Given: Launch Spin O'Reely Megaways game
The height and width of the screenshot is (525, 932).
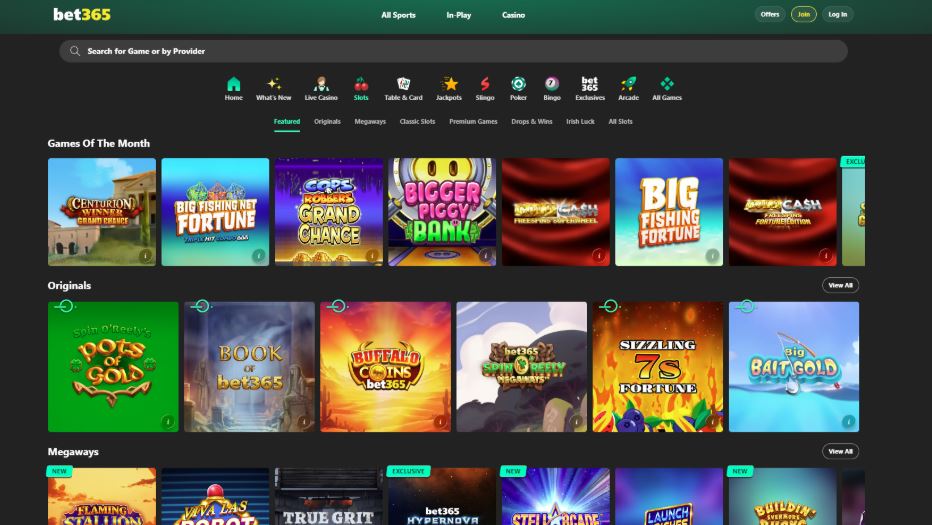Looking at the screenshot, I should [521, 367].
